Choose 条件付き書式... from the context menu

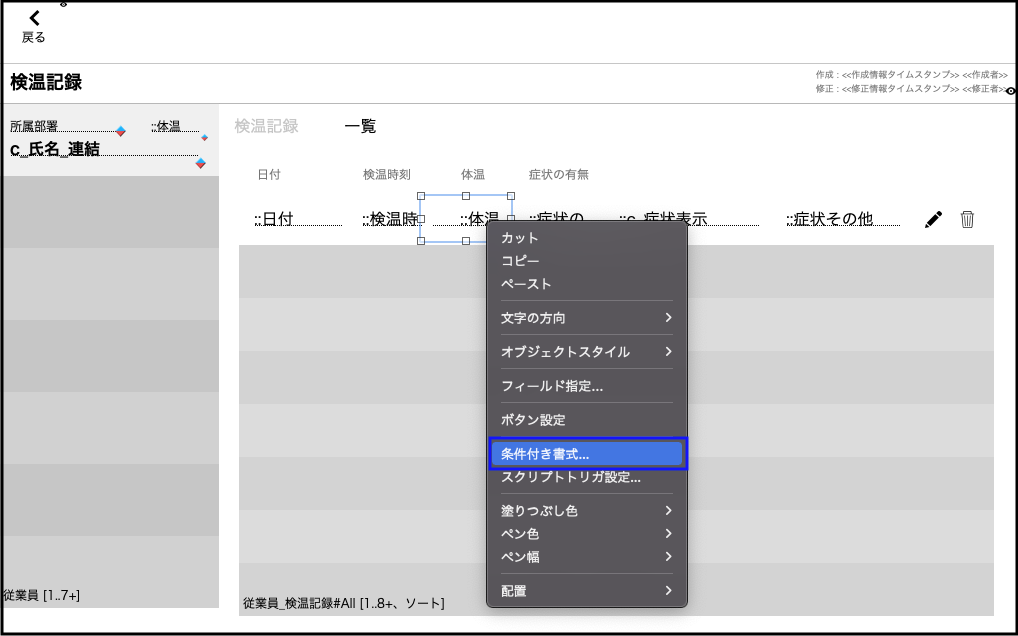(x=586, y=454)
